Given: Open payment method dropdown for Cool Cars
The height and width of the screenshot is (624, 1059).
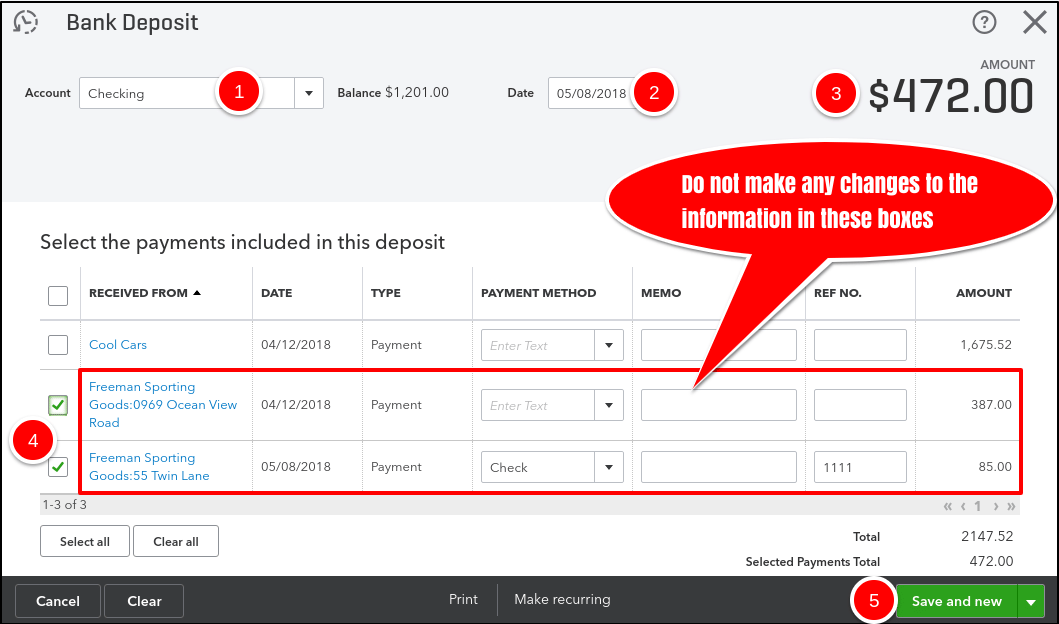Looking at the screenshot, I should click(608, 346).
